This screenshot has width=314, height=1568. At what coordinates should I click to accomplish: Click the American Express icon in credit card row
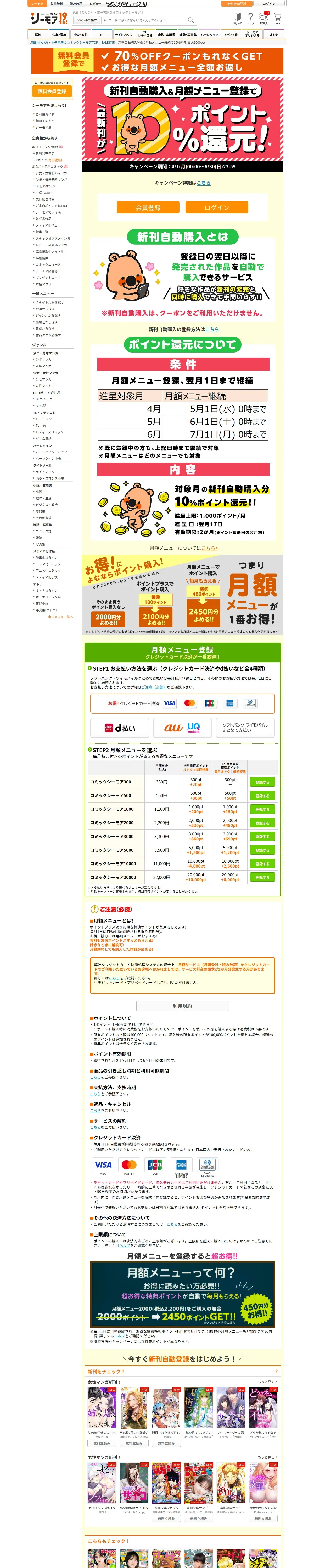(x=229, y=703)
